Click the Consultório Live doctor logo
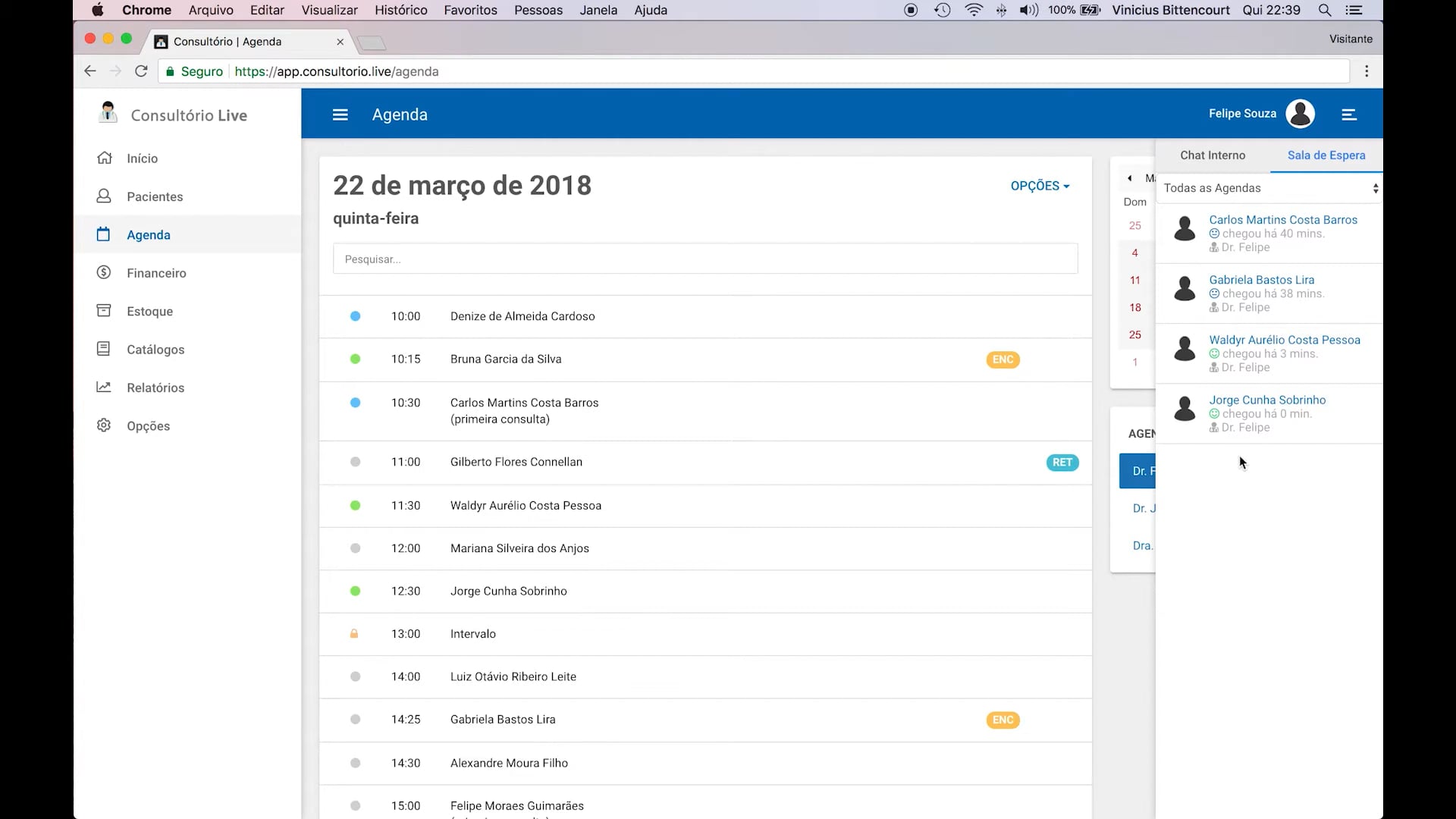The width and height of the screenshot is (1456, 819). pyautogui.click(x=108, y=112)
